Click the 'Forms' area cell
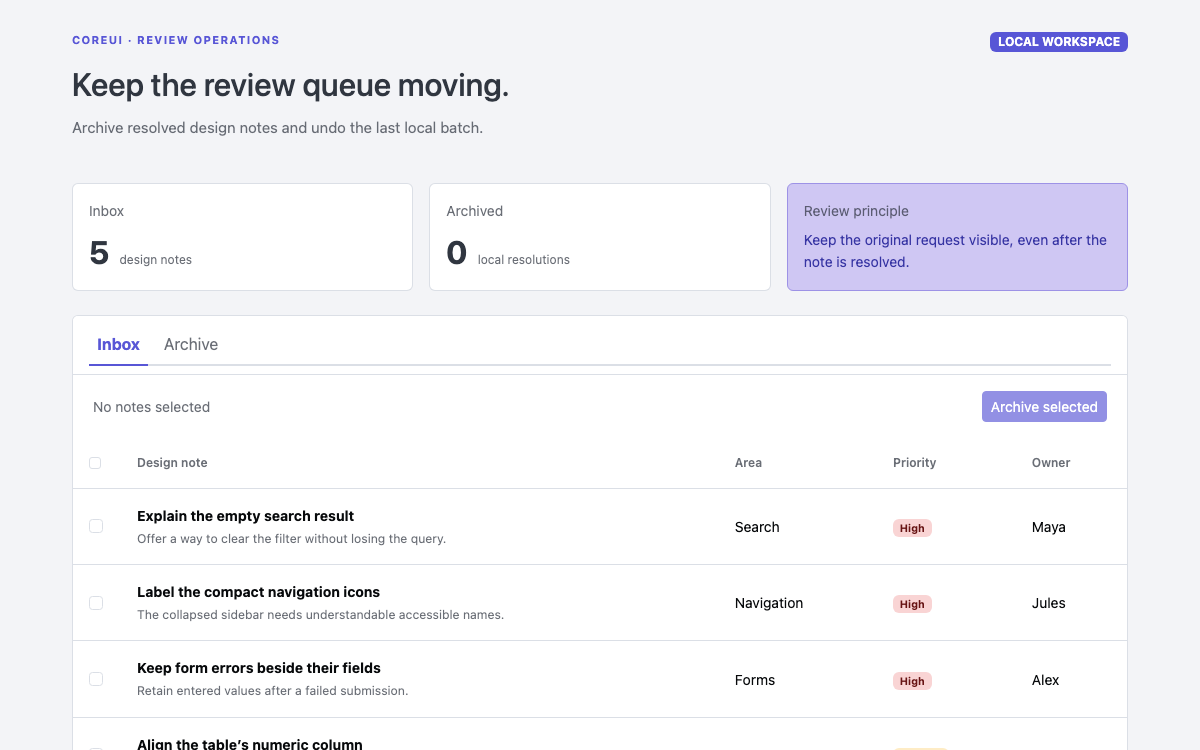Viewport: 1200px width, 750px height. [x=755, y=680]
